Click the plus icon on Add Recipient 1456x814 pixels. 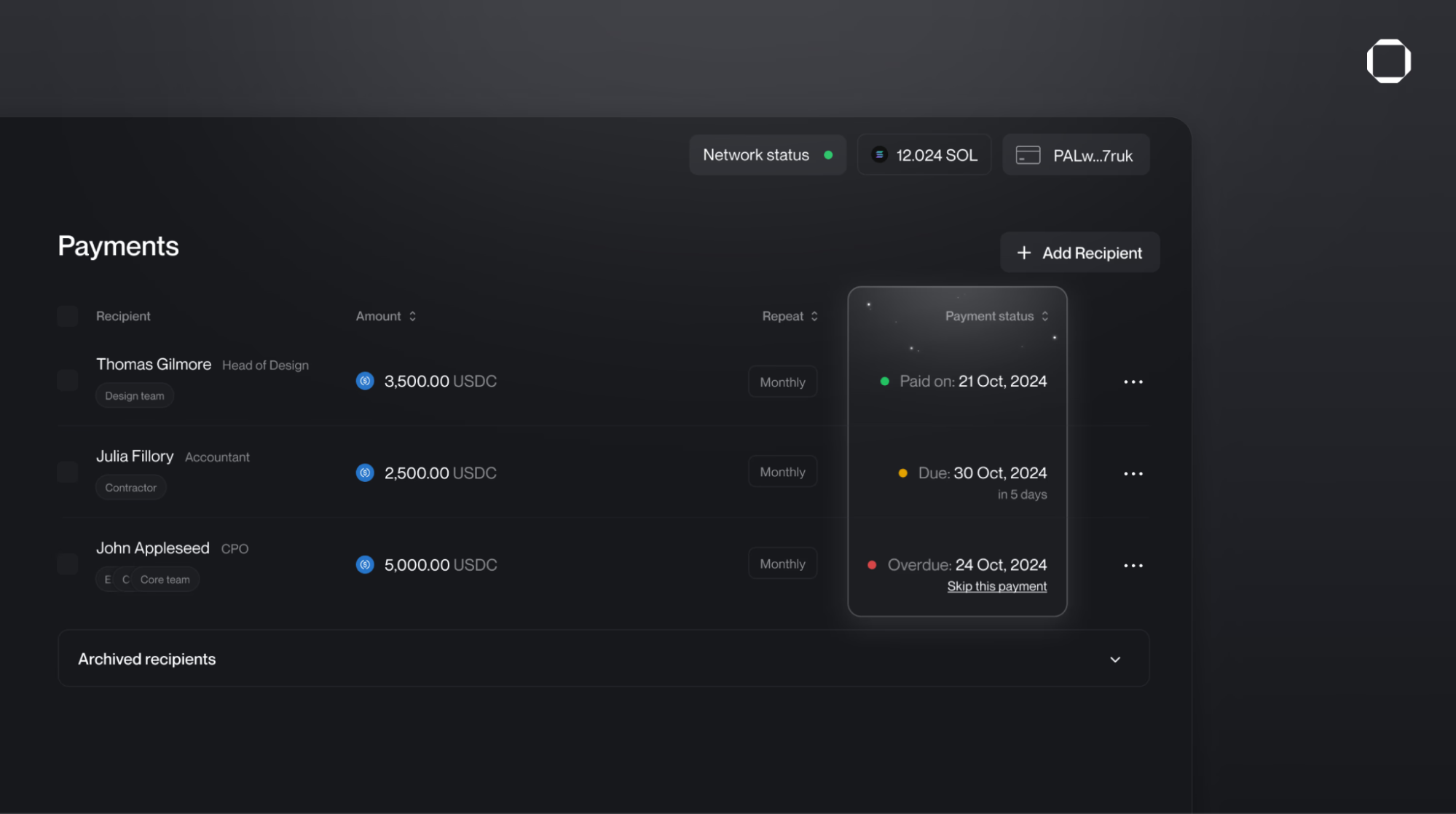click(1024, 252)
